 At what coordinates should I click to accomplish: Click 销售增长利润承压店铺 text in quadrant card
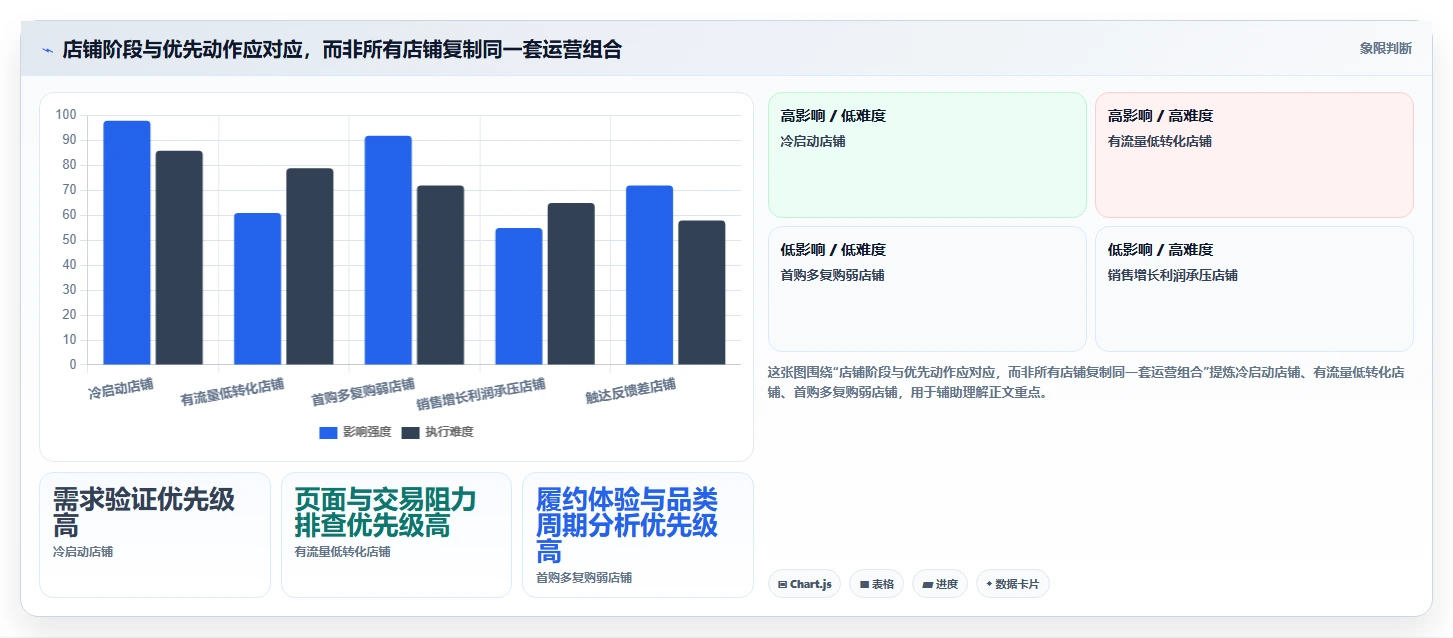click(x=1173, y=275)
